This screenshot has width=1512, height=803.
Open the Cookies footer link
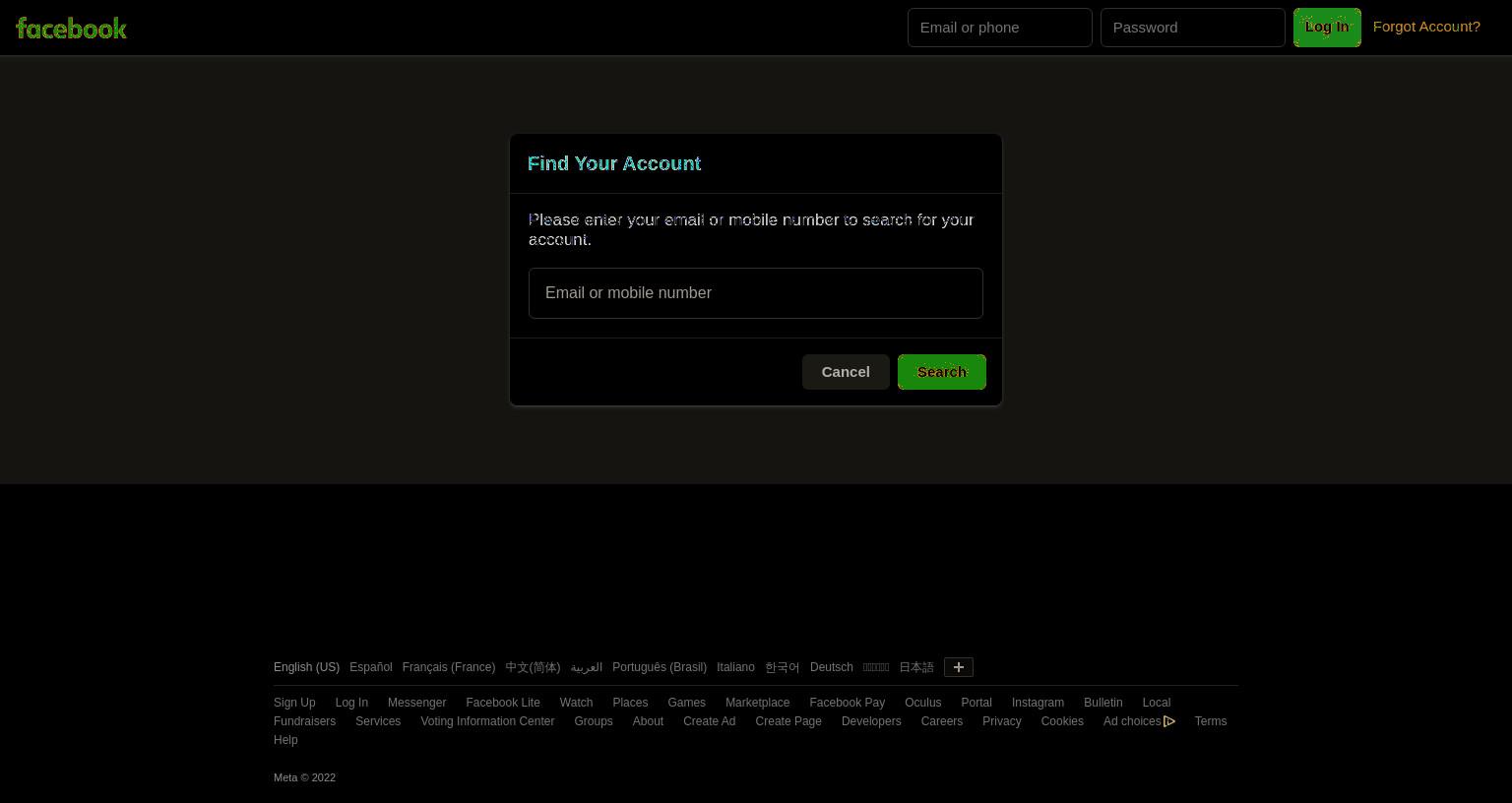(x=1062, y=721)
